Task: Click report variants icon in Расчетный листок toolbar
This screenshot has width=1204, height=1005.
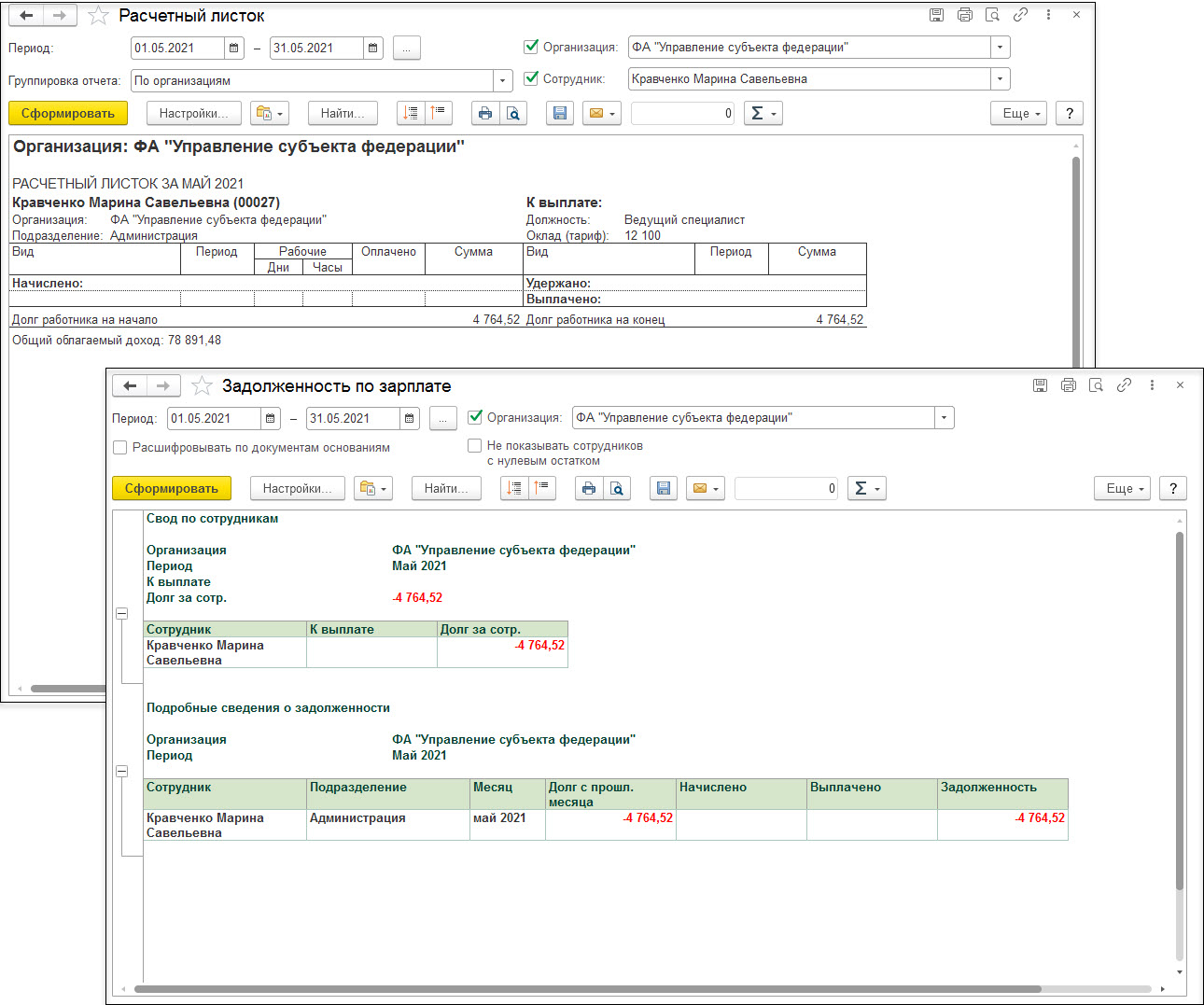Action: pos(270,113)
